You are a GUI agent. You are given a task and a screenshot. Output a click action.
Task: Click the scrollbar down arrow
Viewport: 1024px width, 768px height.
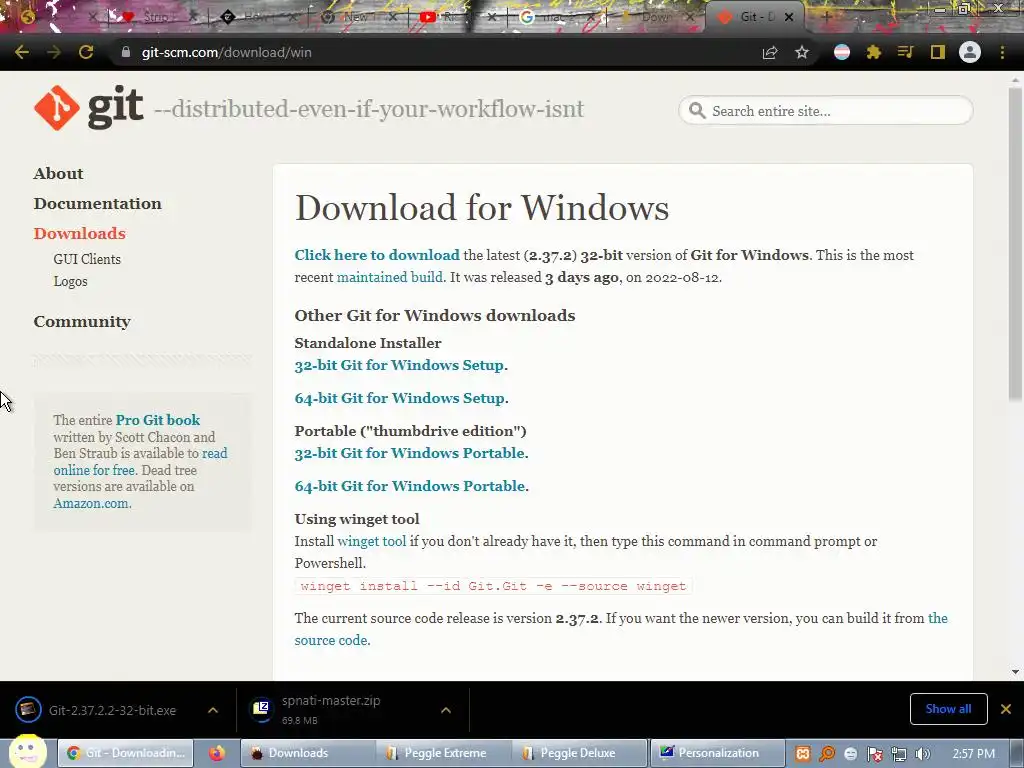pos(1015,671)
